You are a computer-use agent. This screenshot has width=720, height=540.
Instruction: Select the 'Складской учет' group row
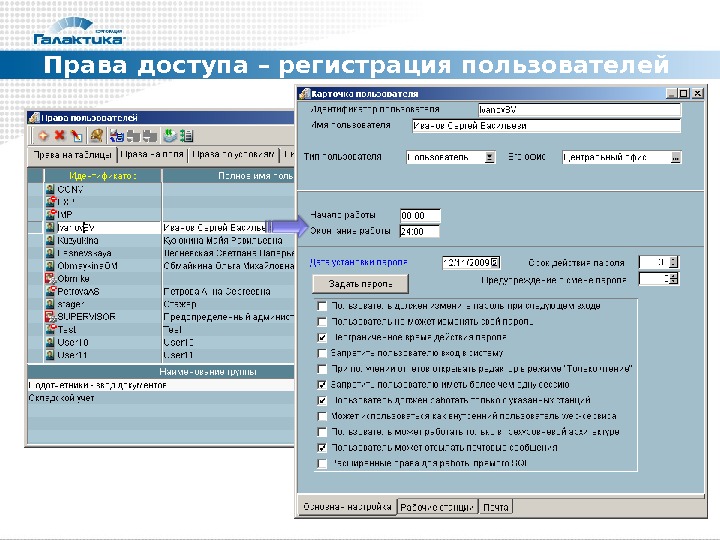pyautogui.click(x=161, y=398)
